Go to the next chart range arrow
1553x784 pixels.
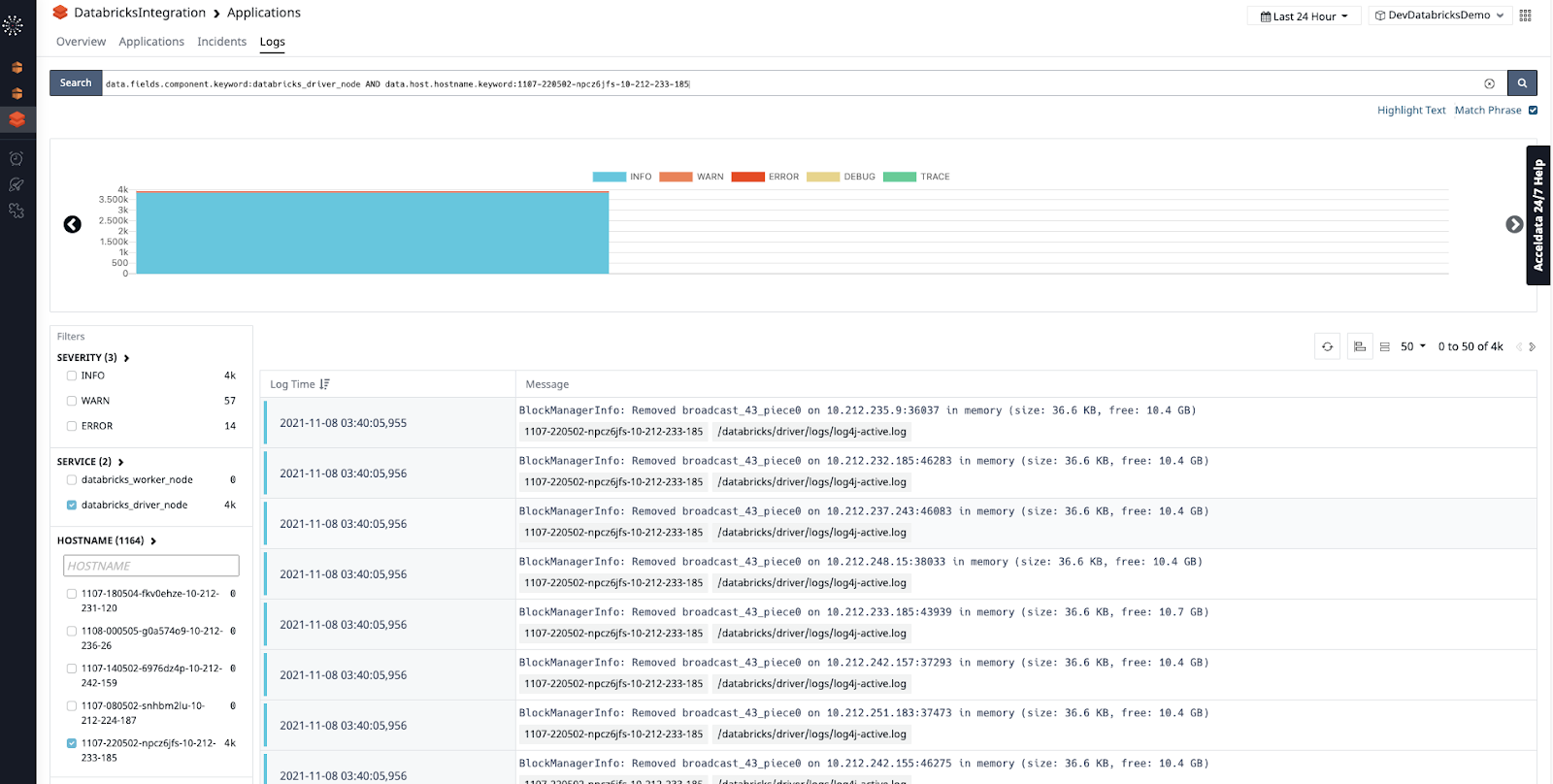[x=1514, y=224]
